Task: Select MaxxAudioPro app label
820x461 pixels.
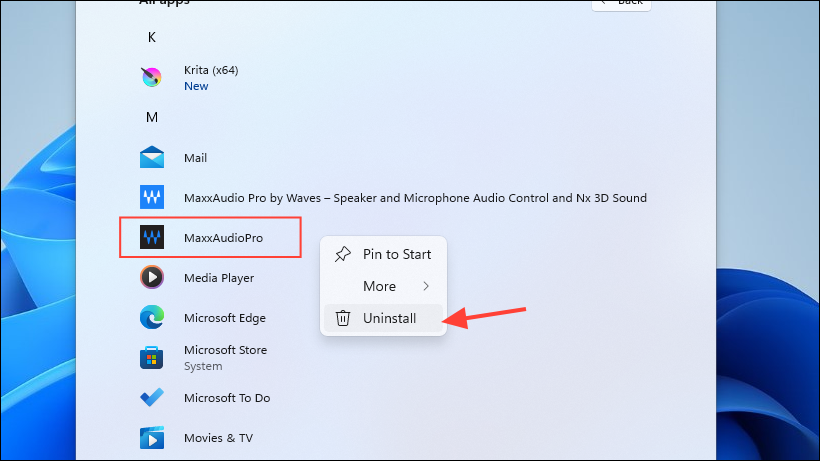Action: (223, 238)
